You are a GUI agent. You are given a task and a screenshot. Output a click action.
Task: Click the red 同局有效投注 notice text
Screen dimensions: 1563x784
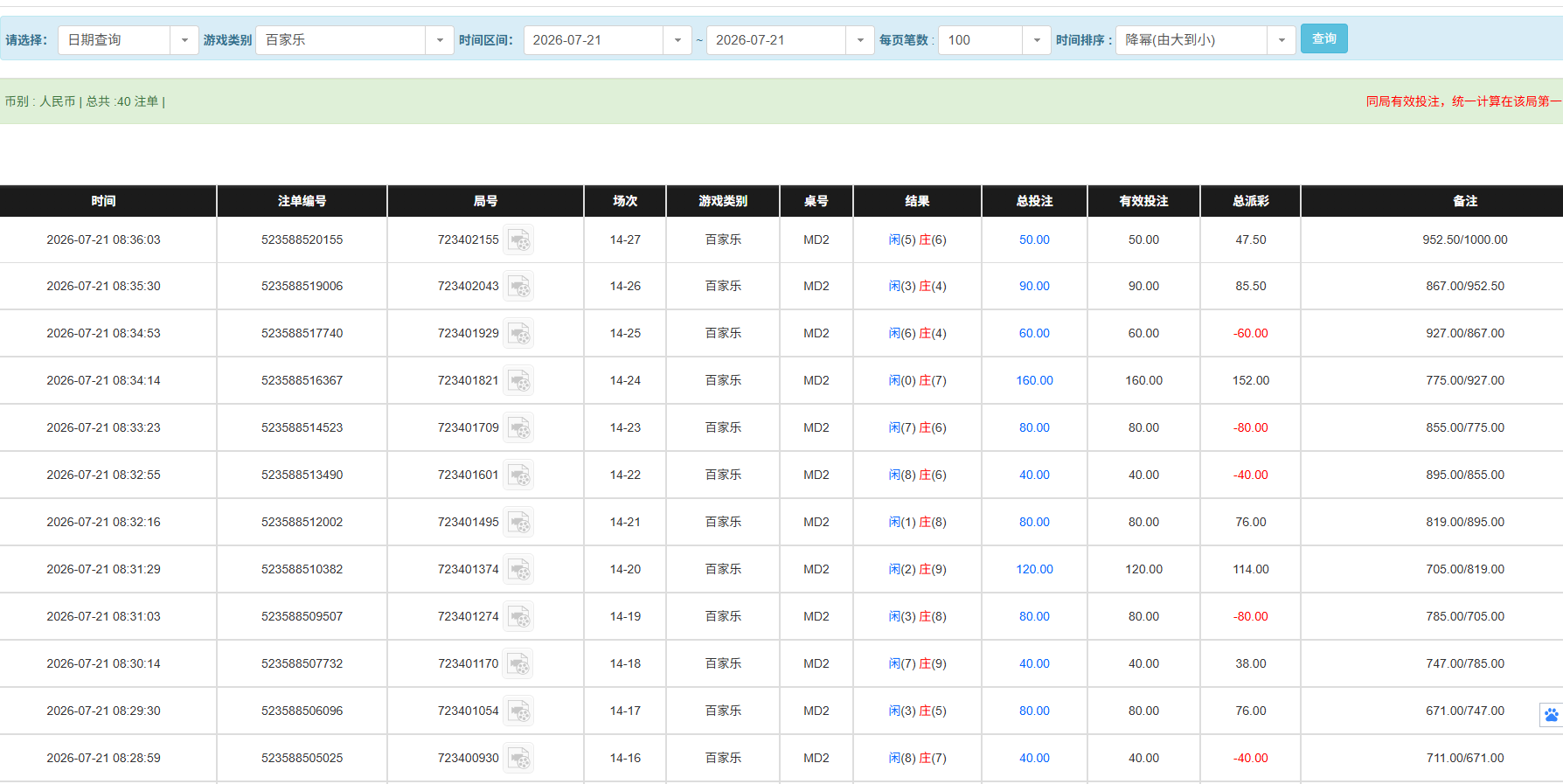pos(1464,101)
